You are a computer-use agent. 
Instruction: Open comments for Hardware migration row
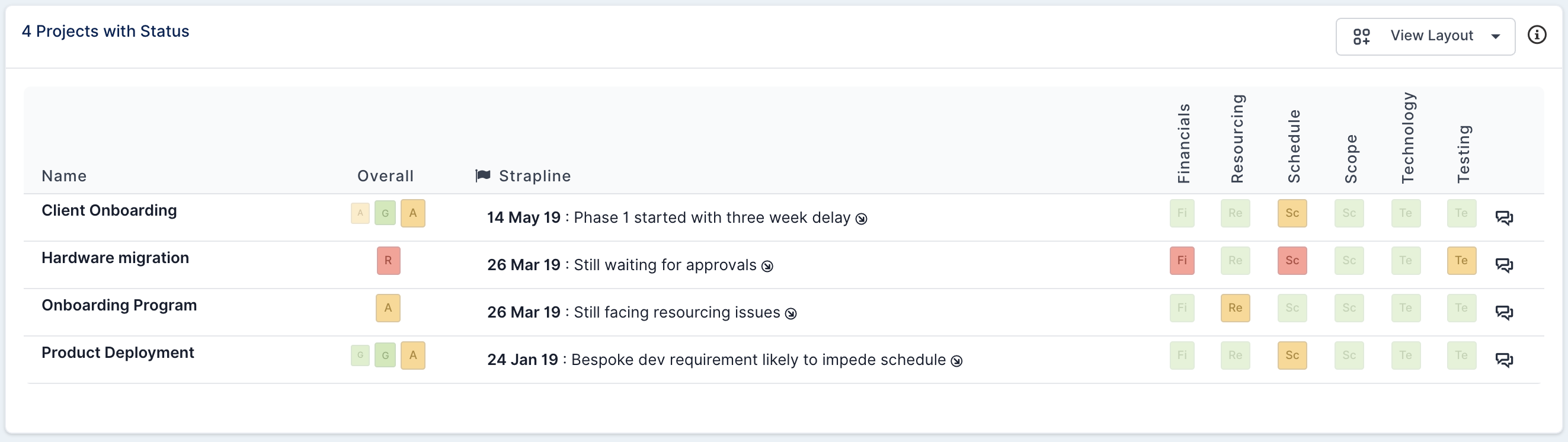1504,265
